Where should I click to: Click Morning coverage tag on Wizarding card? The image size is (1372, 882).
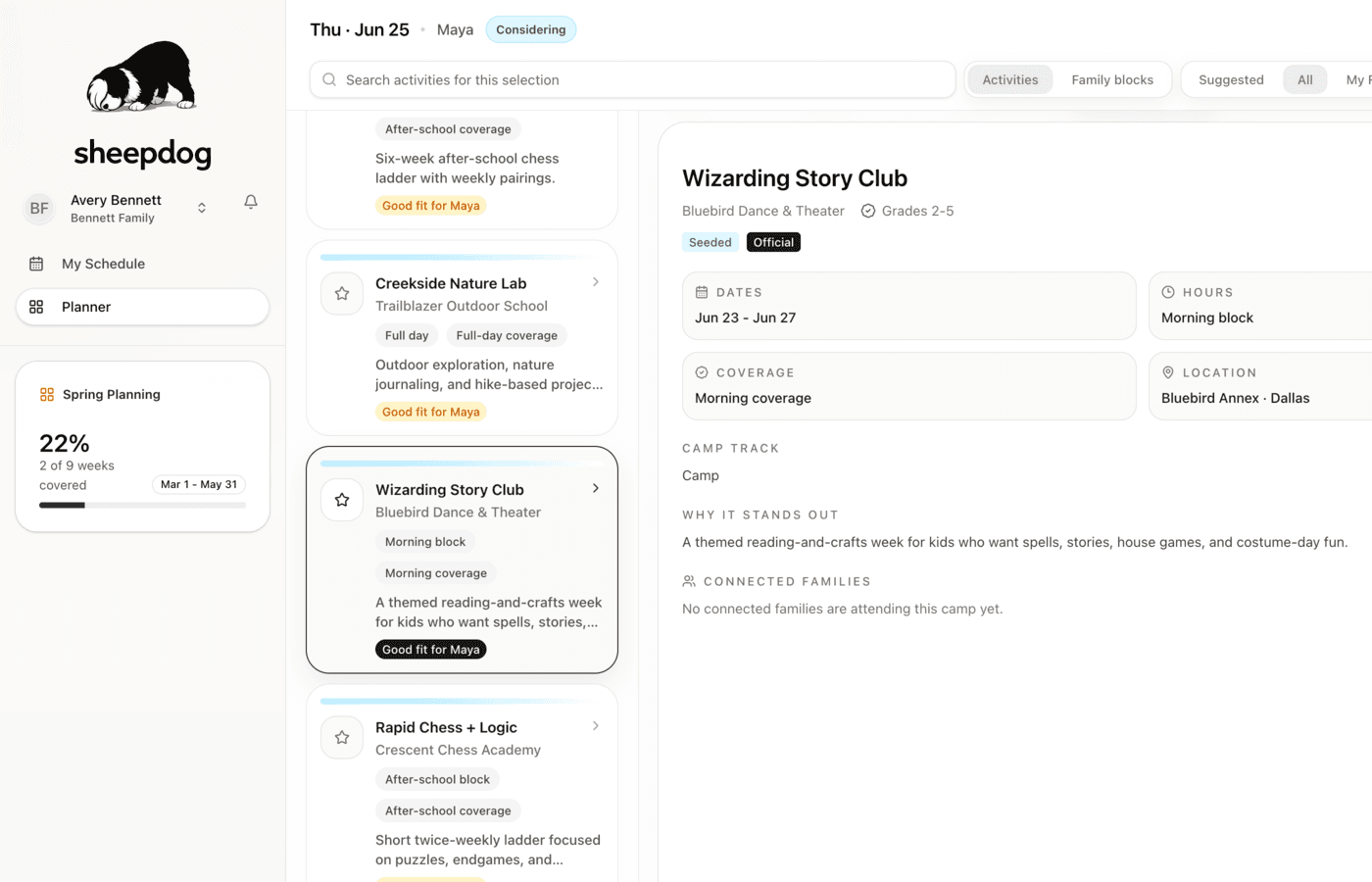[x=436, y=572]
